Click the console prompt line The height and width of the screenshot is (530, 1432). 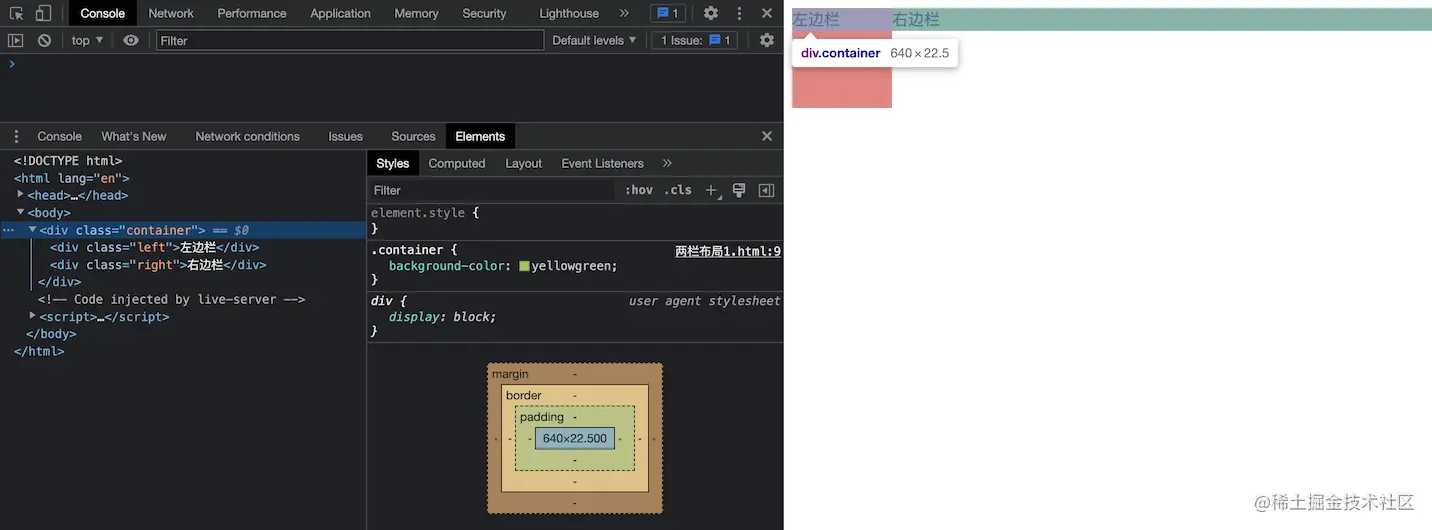(x=392, y=64)
